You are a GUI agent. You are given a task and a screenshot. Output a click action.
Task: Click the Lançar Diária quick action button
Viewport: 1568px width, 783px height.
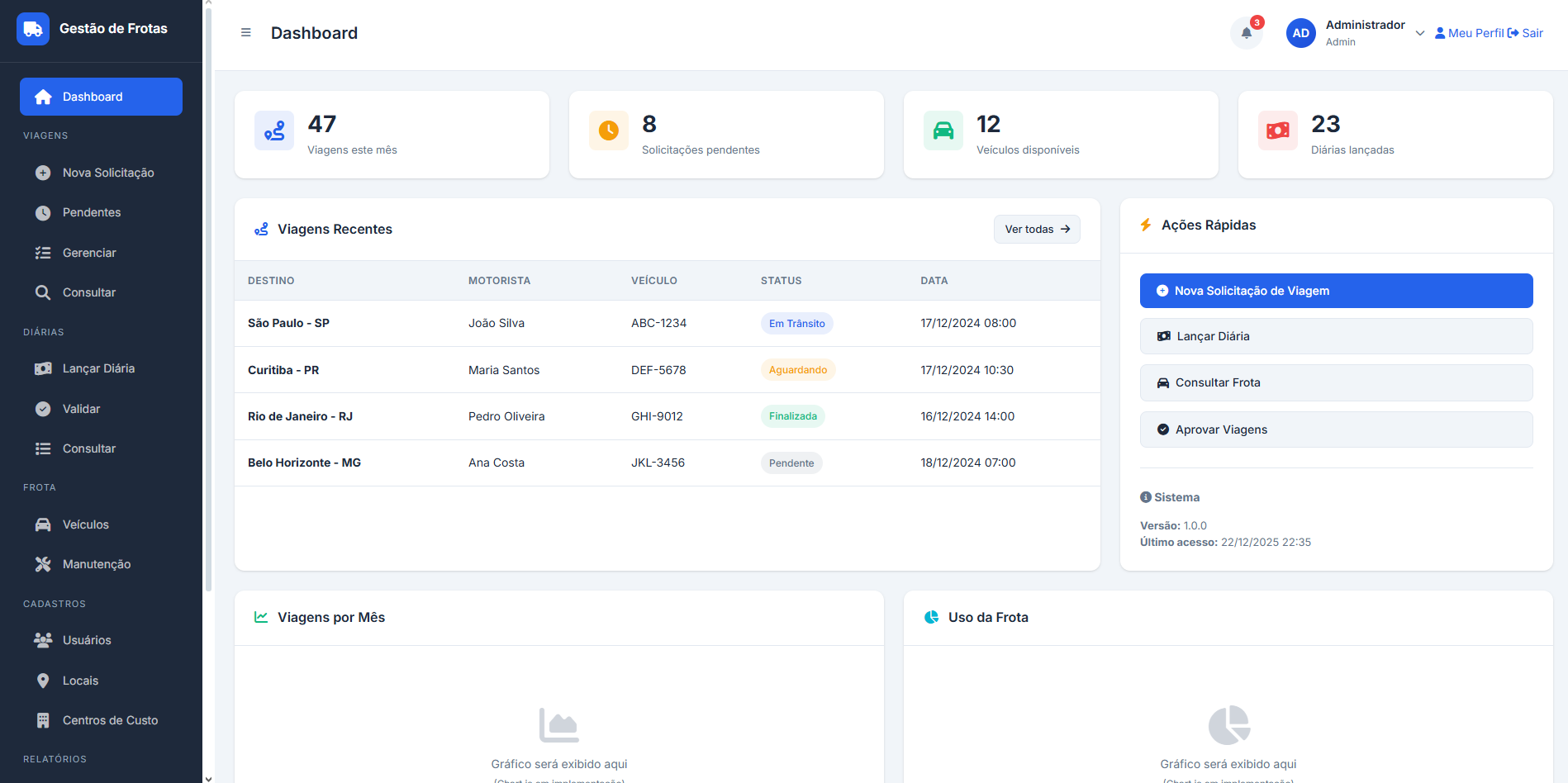click(1336, 336)
